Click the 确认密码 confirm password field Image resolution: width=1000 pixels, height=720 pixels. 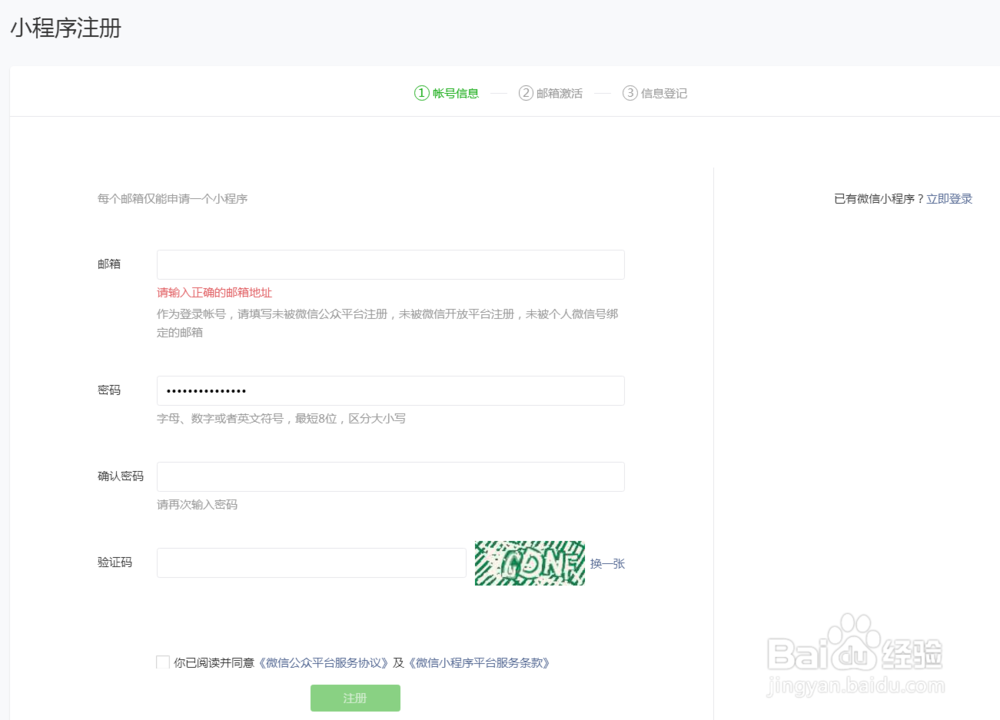(x=390, y=476)
